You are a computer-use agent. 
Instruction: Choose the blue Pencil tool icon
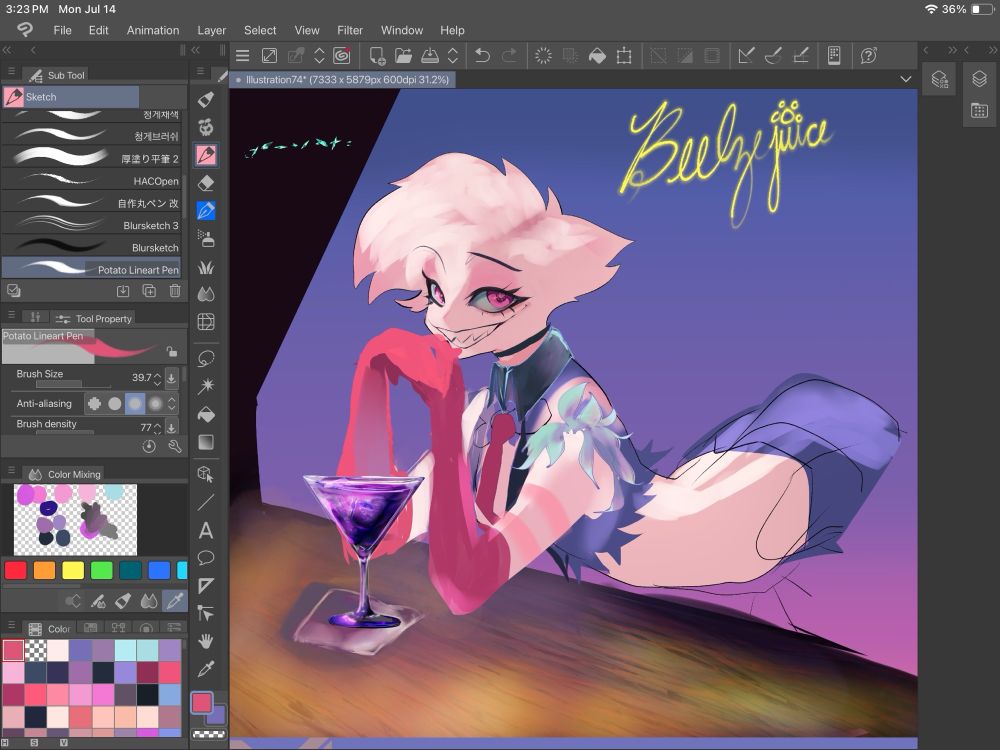coord(206,211)
